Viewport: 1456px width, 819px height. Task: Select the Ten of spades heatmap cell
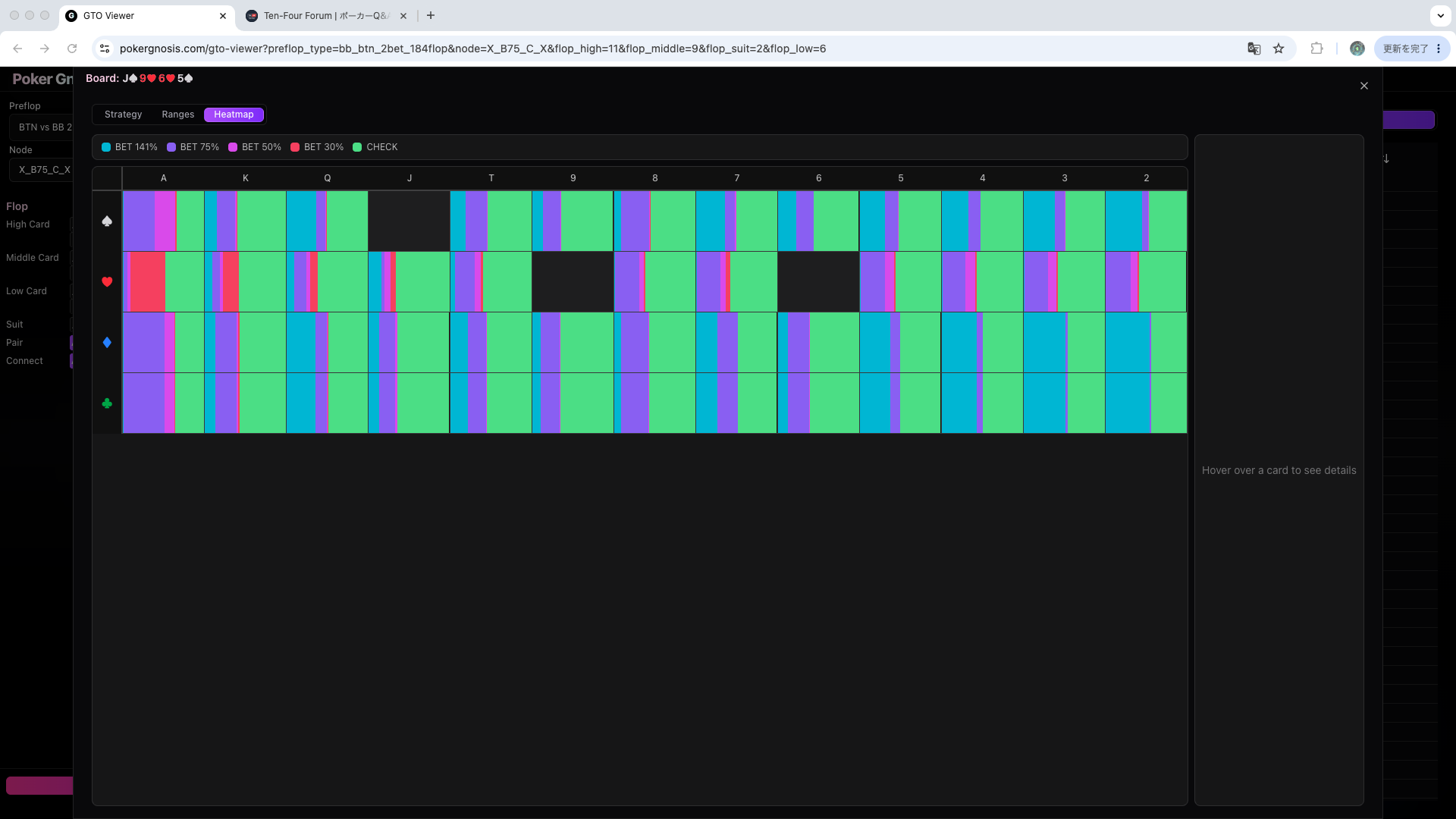(x=491, y=221)
